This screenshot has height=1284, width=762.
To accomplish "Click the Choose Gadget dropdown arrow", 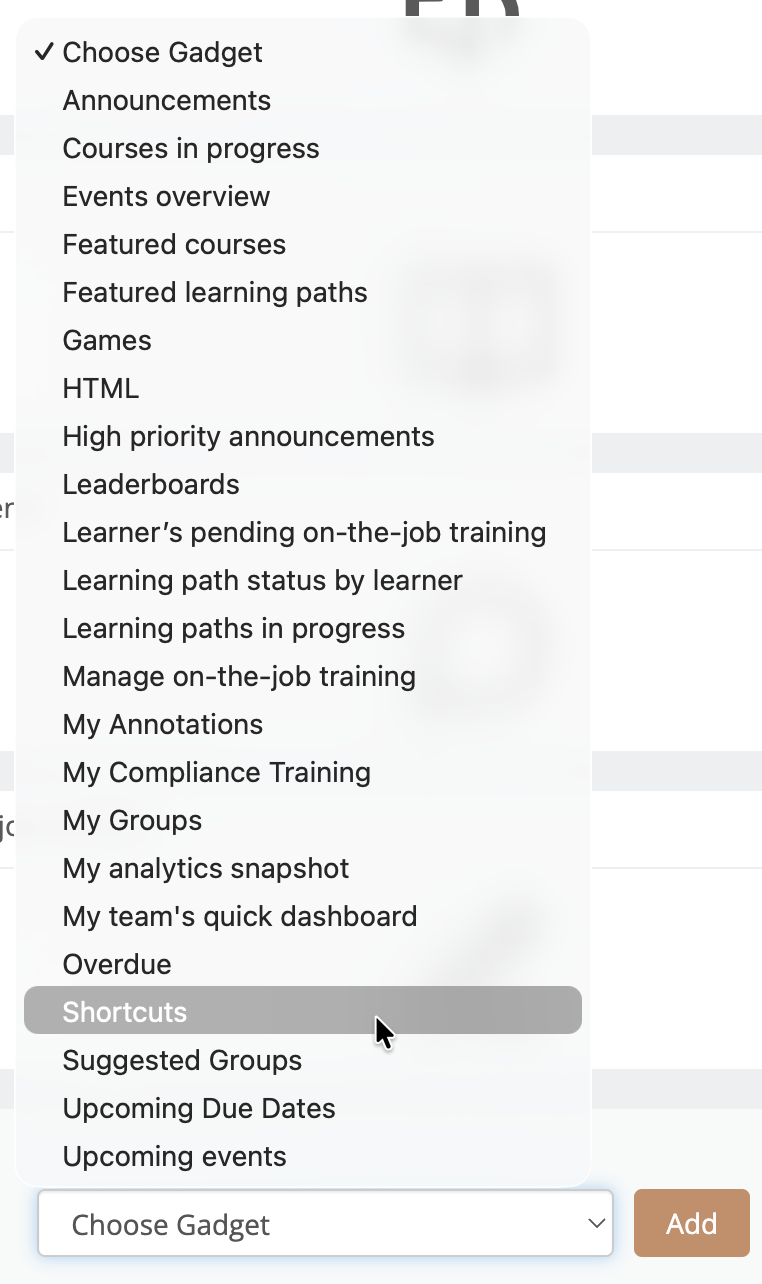I will 596,1223.
